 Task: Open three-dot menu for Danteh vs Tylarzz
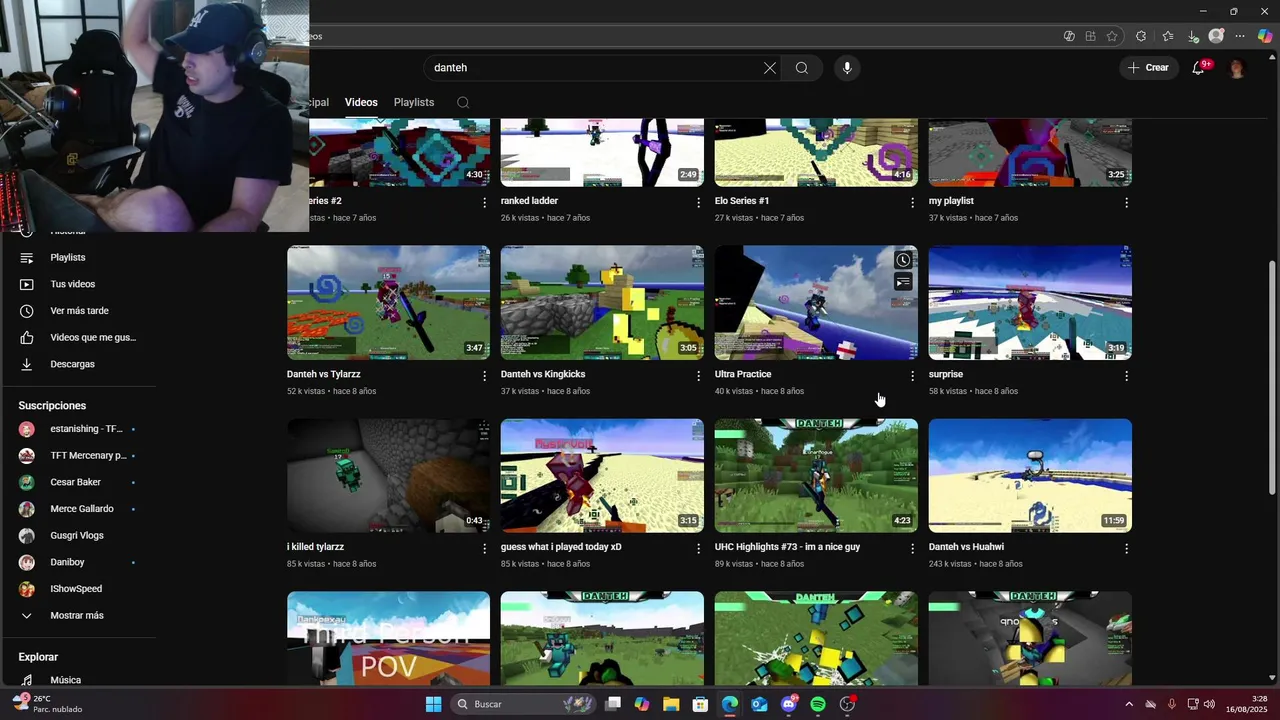tap(485, 376)
